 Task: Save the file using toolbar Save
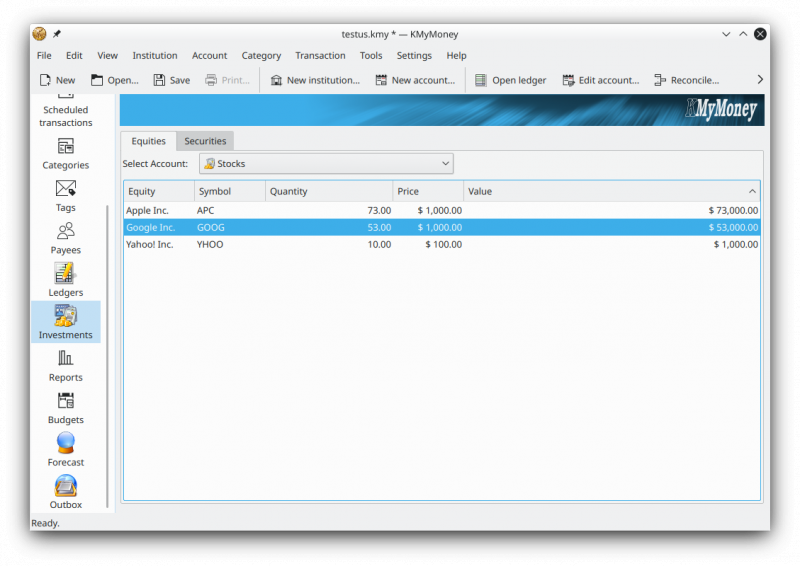tap(172, 80)
